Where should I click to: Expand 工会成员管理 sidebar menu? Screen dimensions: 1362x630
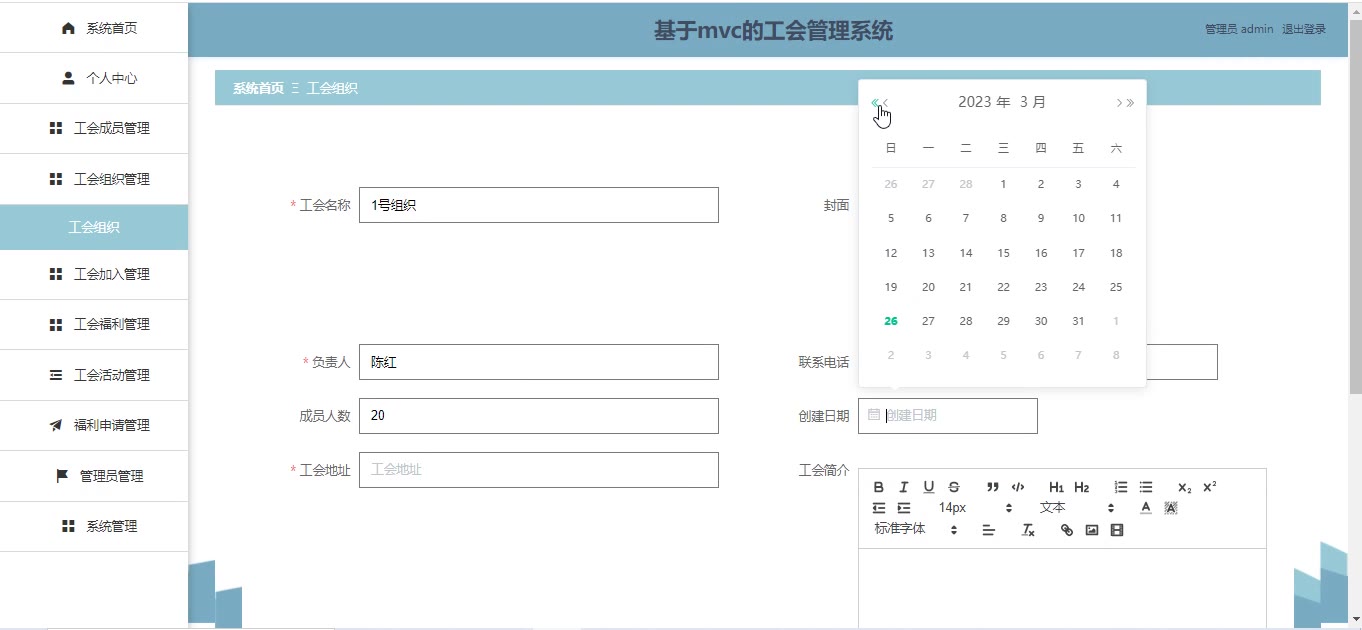(x=94, y=128)
